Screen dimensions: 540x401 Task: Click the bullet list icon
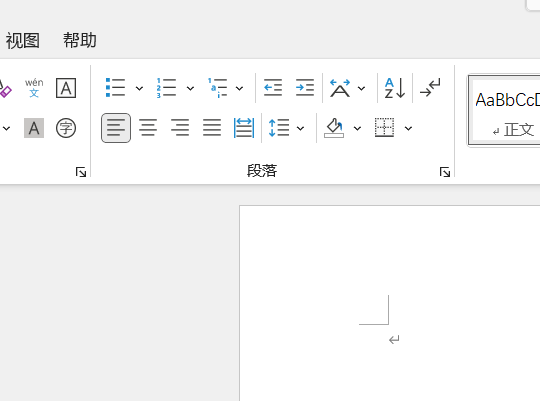[115, 88]
